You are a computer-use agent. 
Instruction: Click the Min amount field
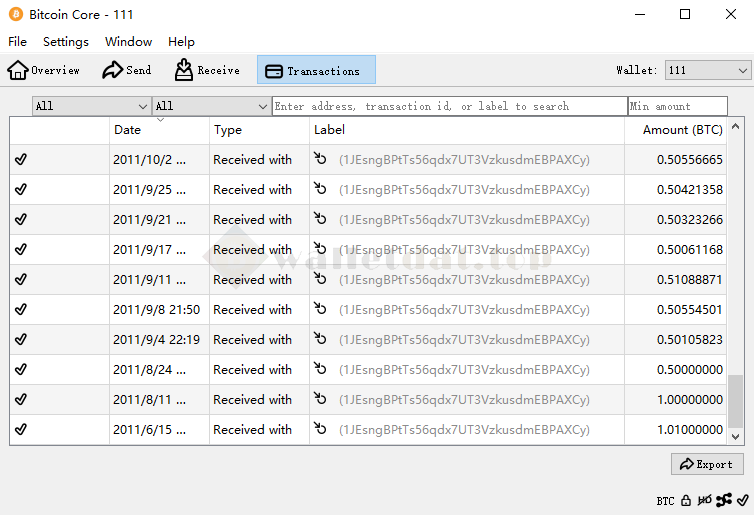[678, 106]
